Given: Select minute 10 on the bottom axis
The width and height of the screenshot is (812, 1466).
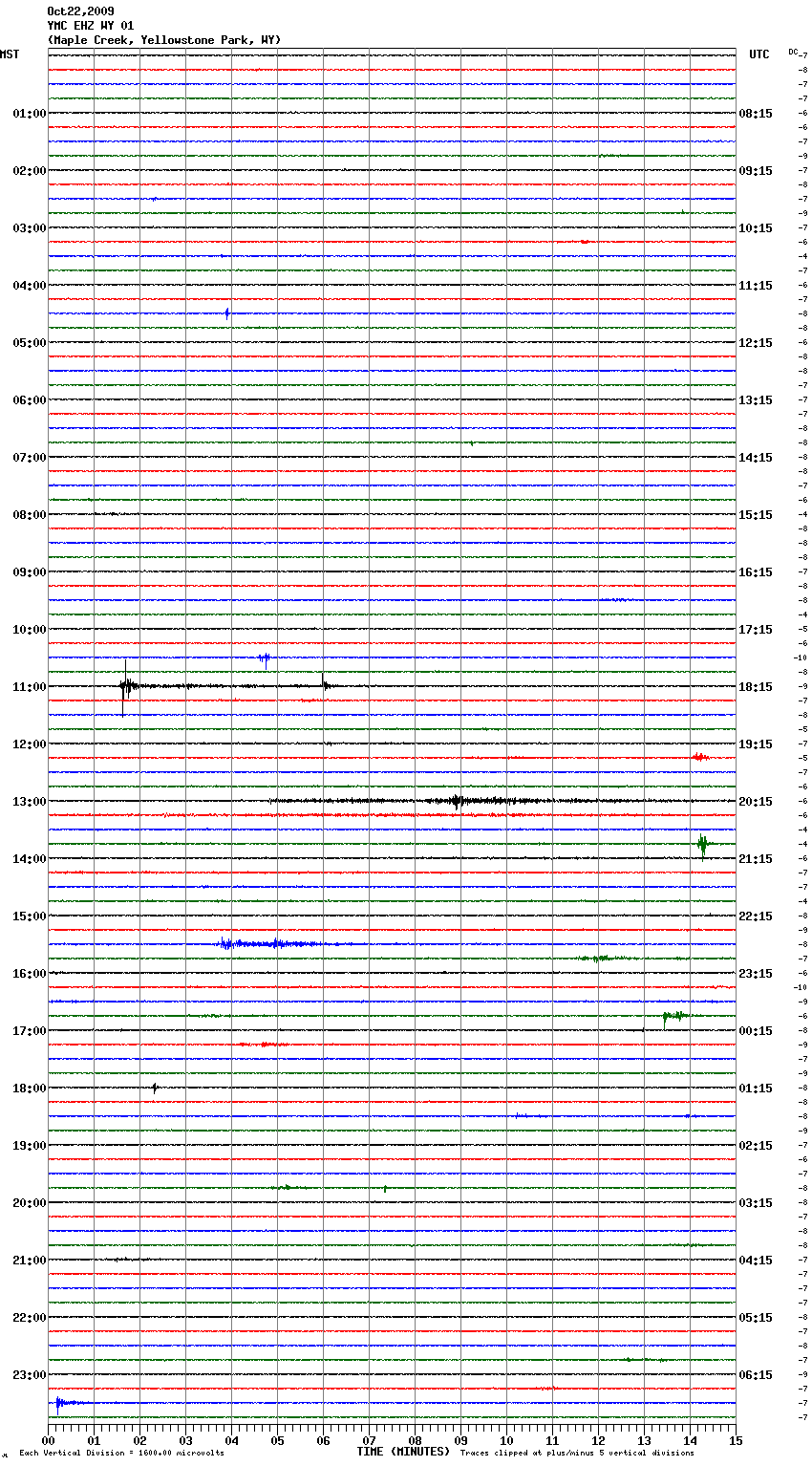Looking at the screenshot, I should (x=506, y=1440).
